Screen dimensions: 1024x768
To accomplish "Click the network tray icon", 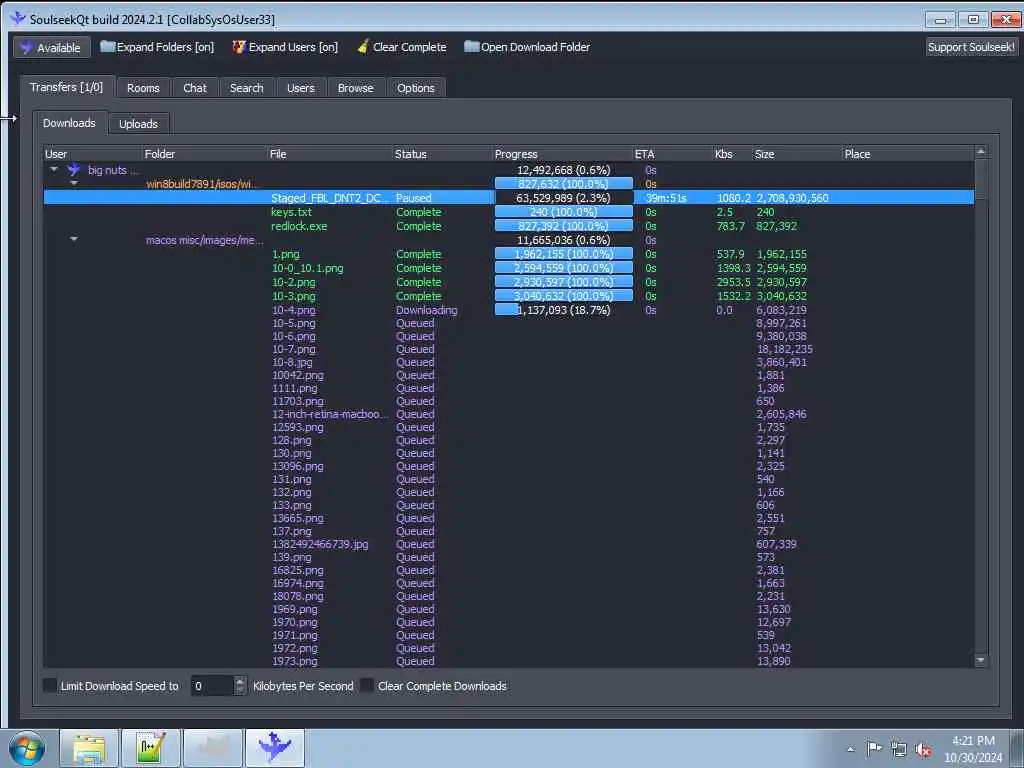I will pyautogui.click(x=899, y=750).
